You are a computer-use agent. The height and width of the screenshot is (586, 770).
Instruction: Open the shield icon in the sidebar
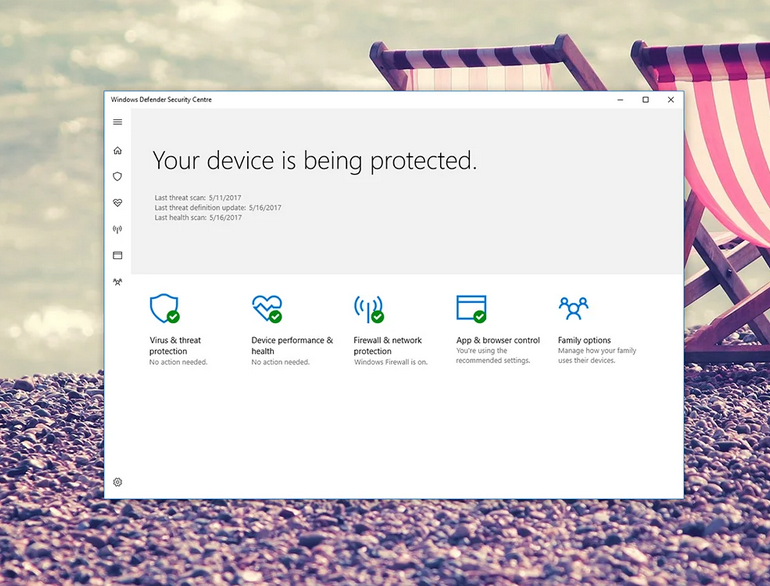click(x=117, y=176)
